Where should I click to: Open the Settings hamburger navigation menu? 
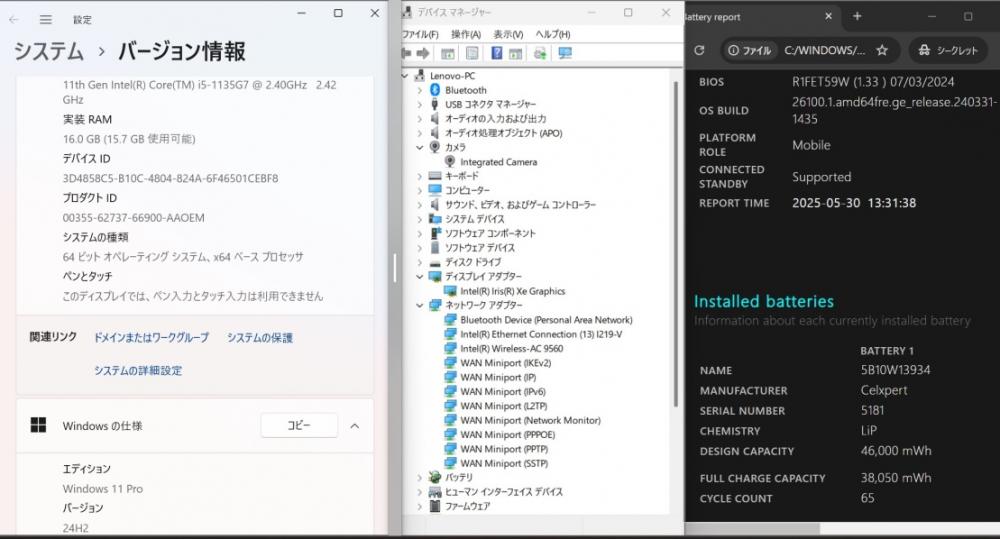pyautogui.click(x=45, y=20)
